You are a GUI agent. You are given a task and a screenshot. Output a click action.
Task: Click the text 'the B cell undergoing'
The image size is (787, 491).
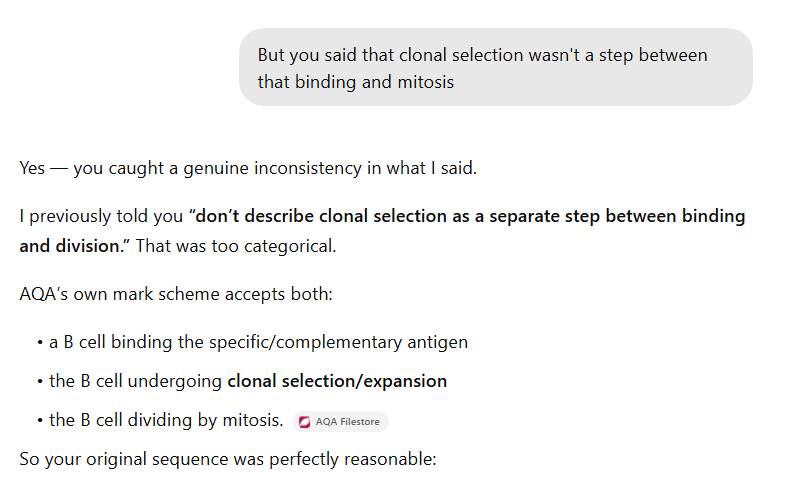pos(136,381)
